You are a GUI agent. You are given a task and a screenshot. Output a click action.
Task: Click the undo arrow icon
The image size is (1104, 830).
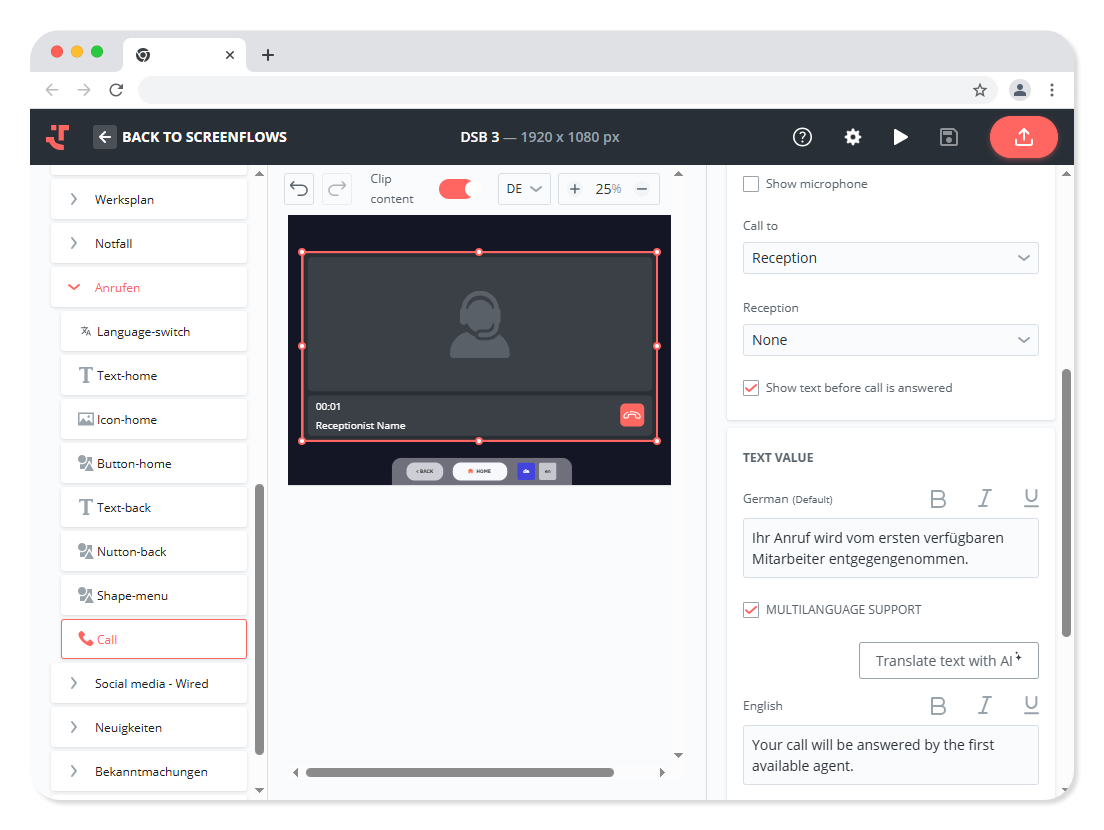(x=299, y=189)
